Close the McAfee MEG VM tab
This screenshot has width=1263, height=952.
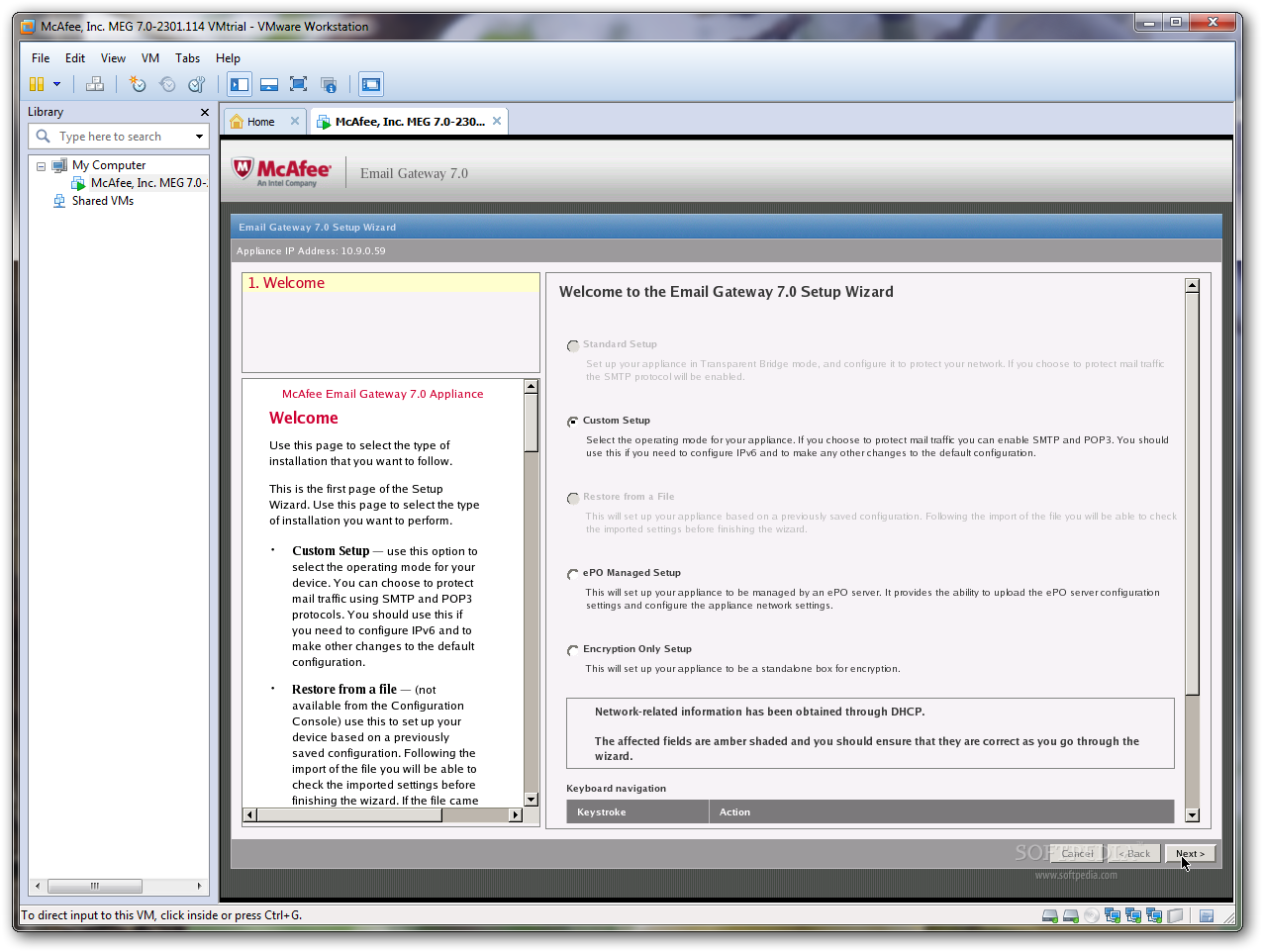tap(497, 121)
